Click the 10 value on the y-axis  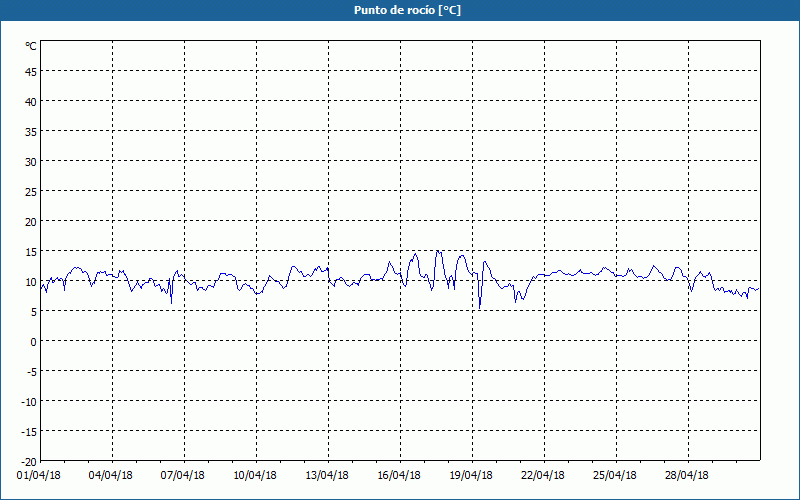[31, 282]
